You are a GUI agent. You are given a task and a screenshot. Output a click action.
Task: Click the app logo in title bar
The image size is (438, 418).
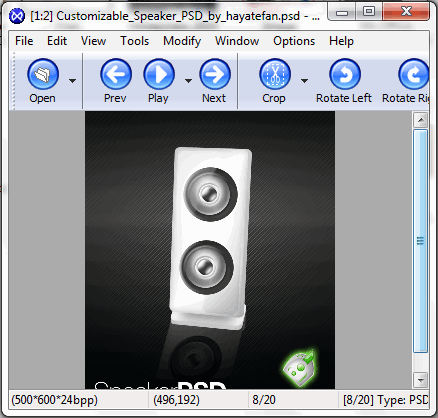click(x=17, y=16)
